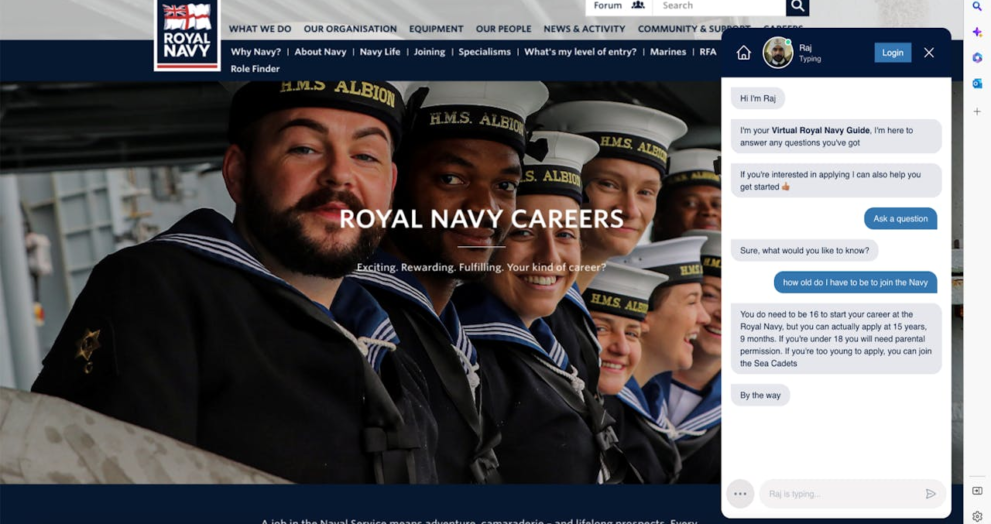Open the Copilot sparkle sidebar icon
Viewport: 991px width, 524px height.
point(977,32)
